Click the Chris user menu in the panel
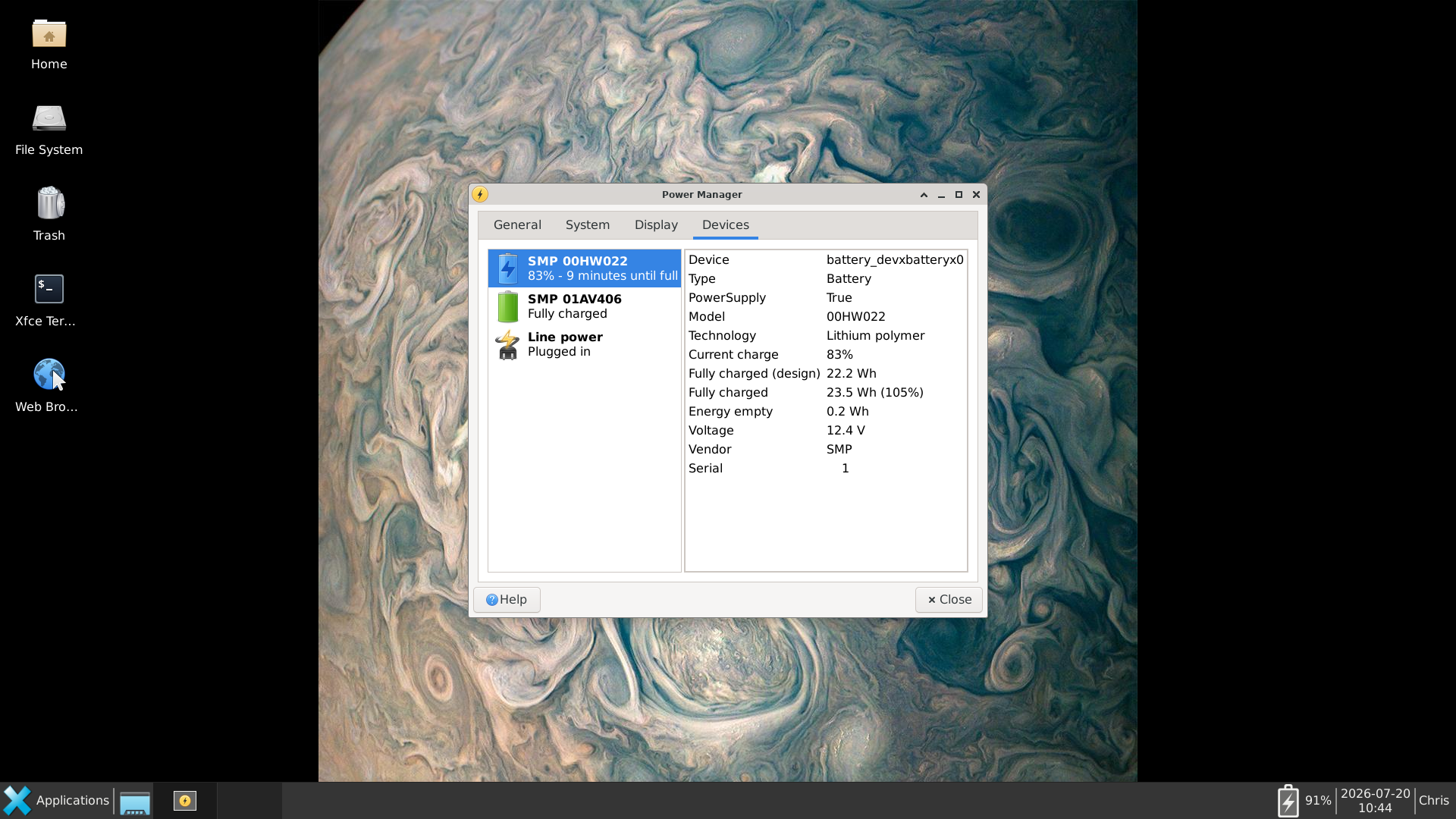 (x=1433, y=801)
